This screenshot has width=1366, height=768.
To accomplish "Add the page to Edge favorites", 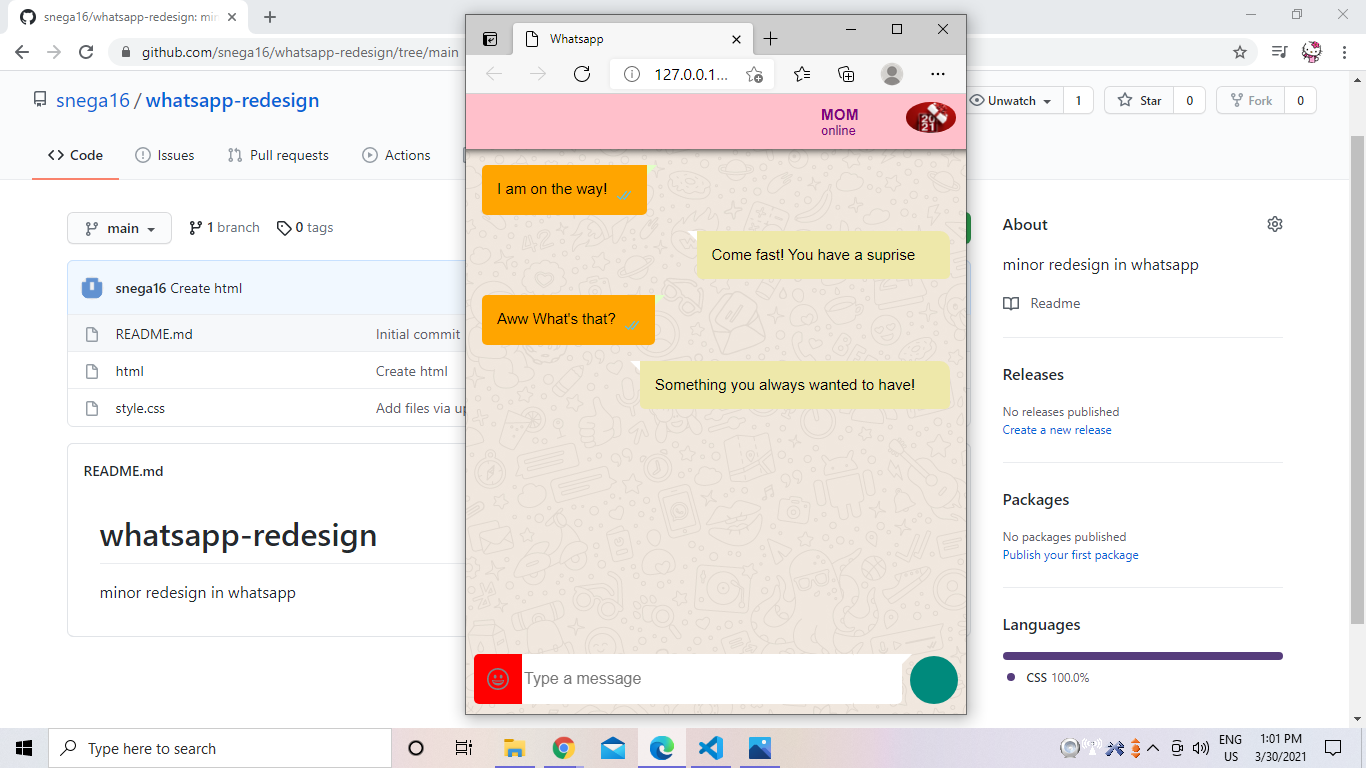I will [x=756, y=73].
